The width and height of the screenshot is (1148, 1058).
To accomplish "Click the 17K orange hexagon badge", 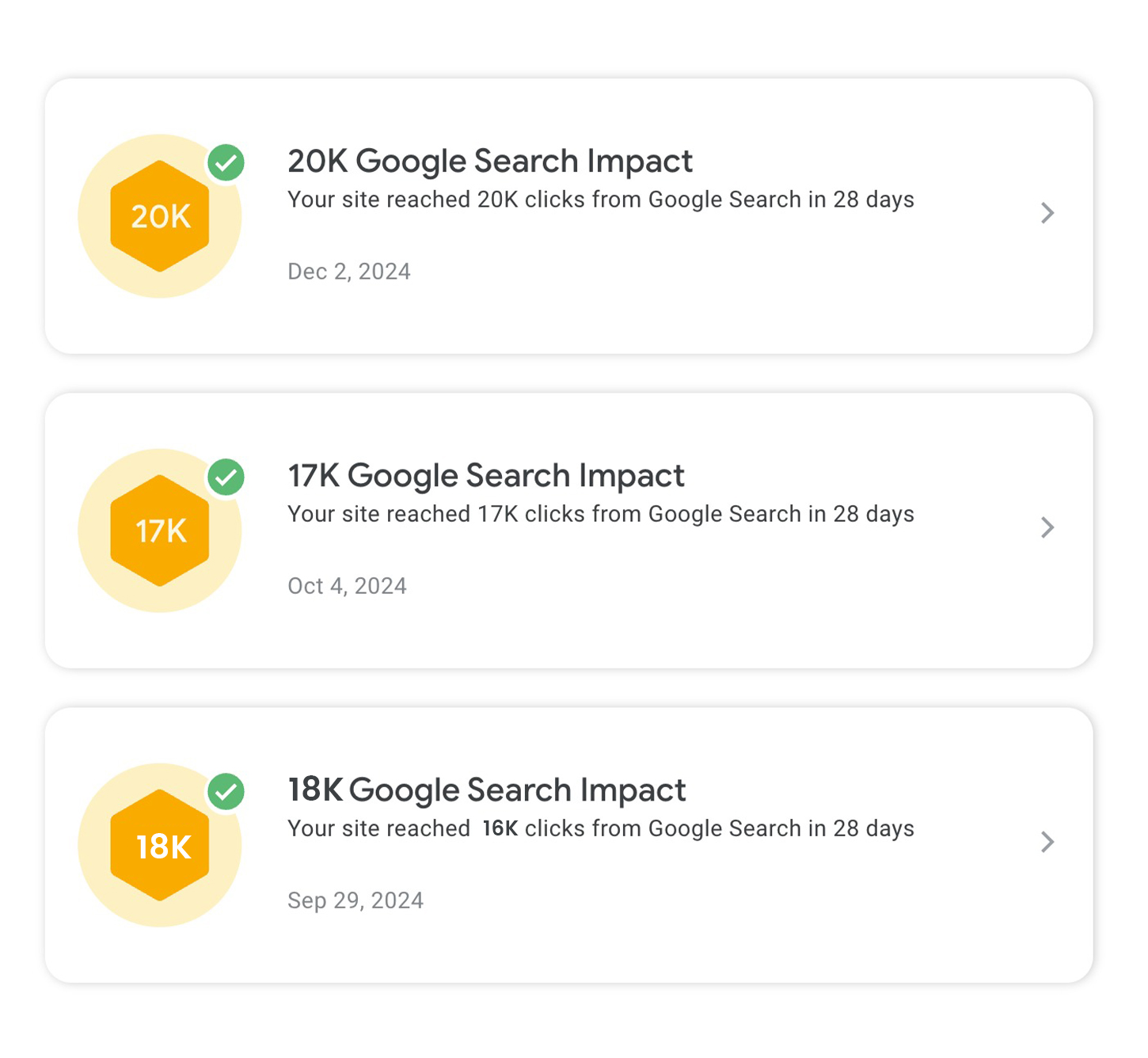I will pos(160,531).
